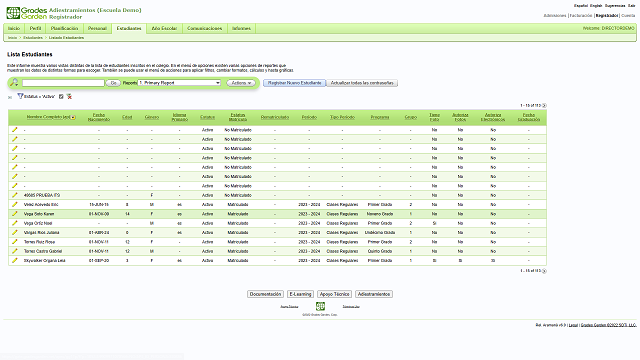
Task: Click the pencil icon for Vega Ortiz Noel
Action: click(x=15, y=223)
